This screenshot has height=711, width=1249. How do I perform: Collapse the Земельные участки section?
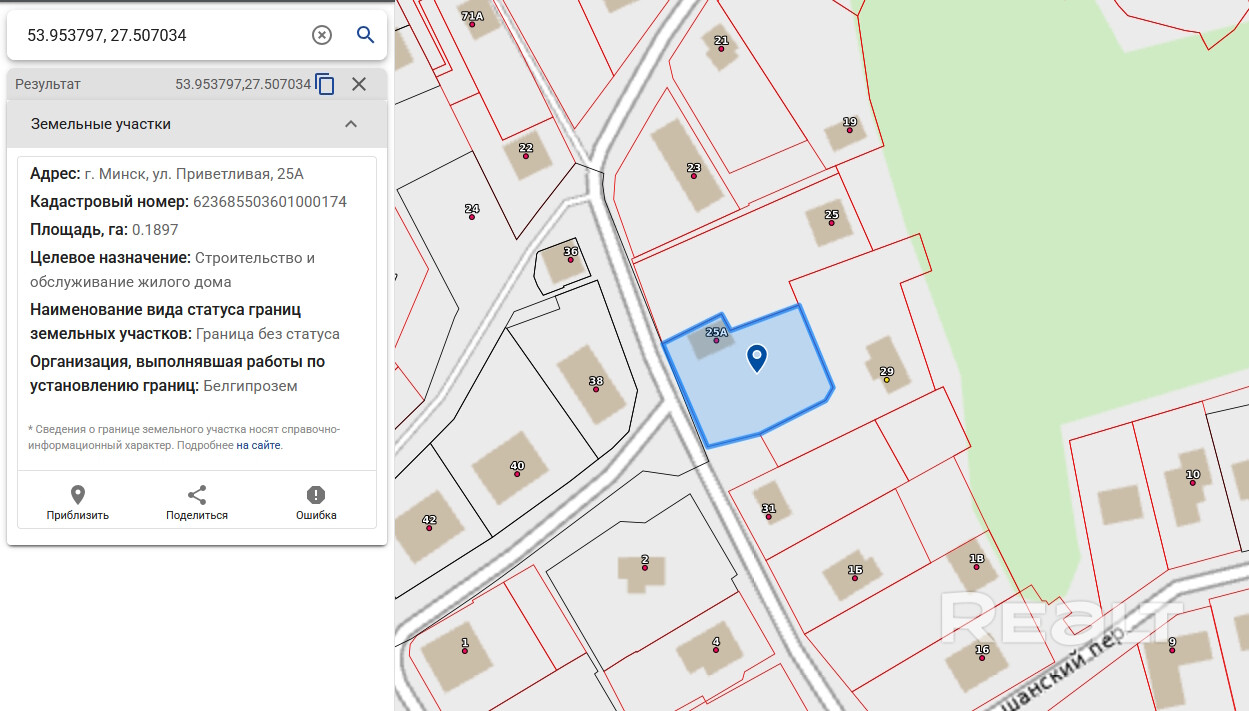[x=351, y=124]
